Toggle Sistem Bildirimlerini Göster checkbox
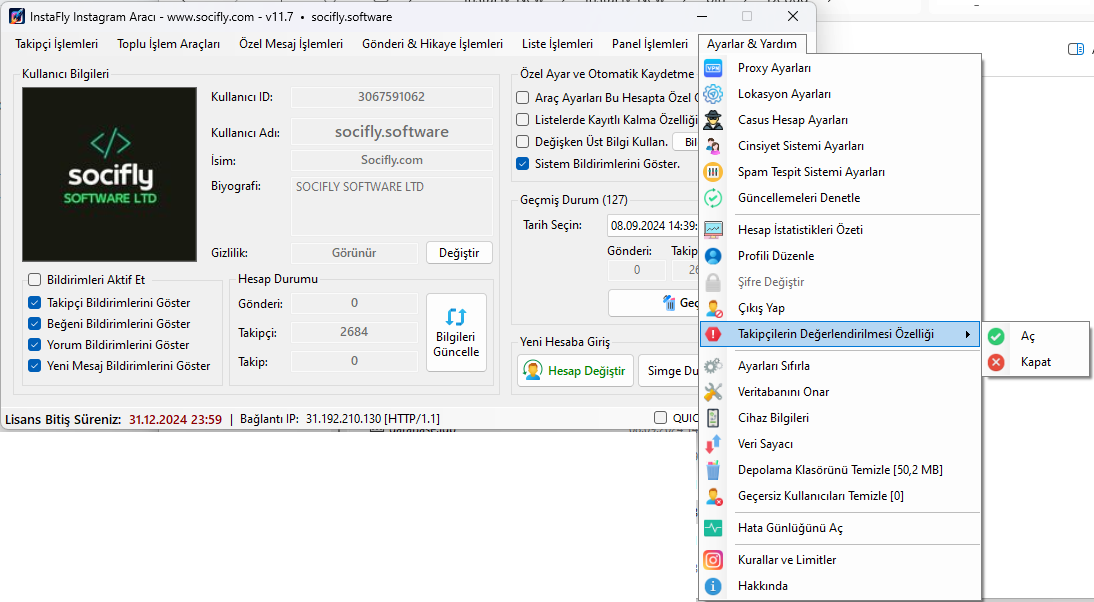This screenshot has height=602, width=1094. pos(522,164)
